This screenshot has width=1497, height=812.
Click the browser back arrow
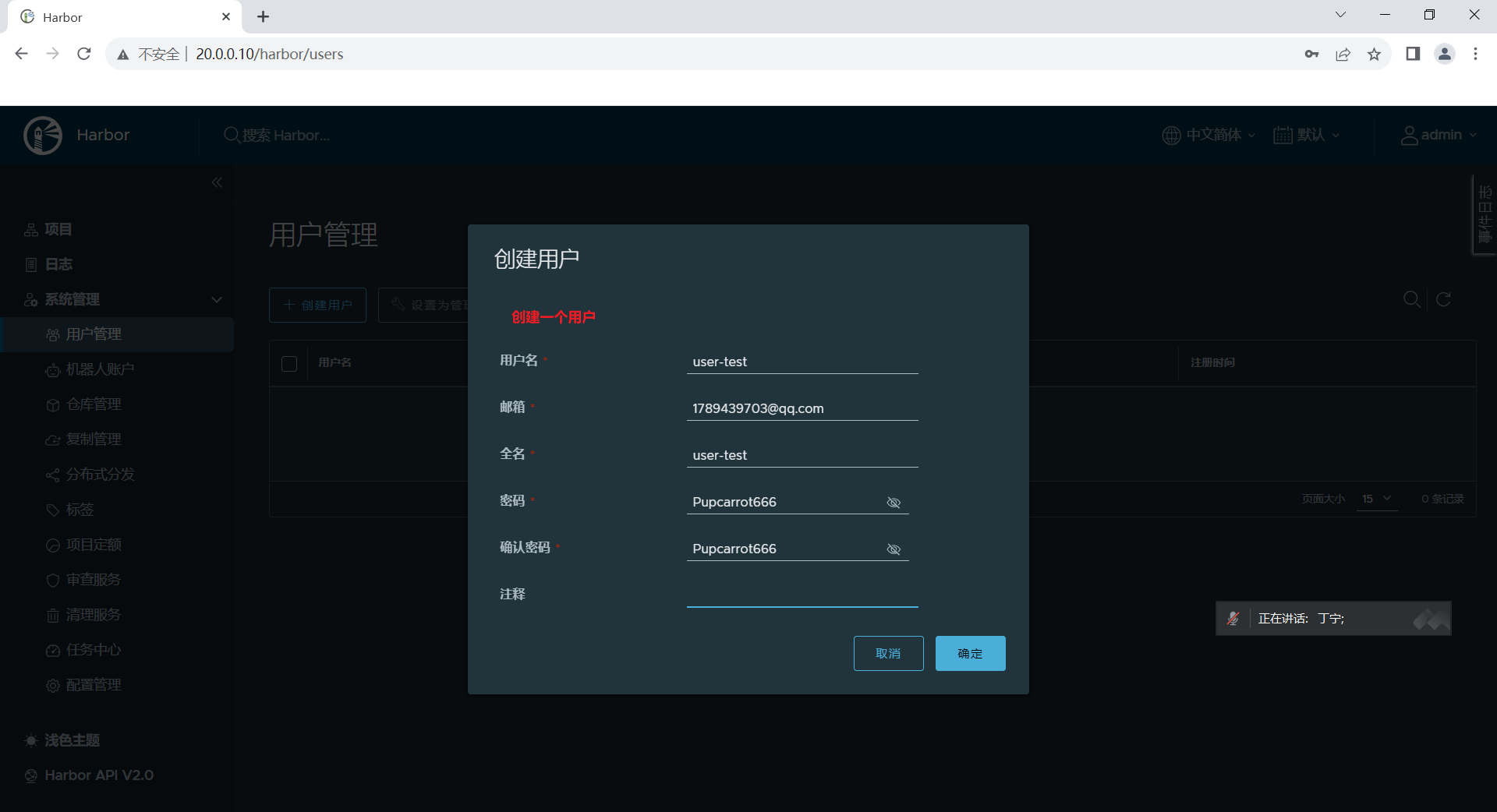click(x=22, y=54)
